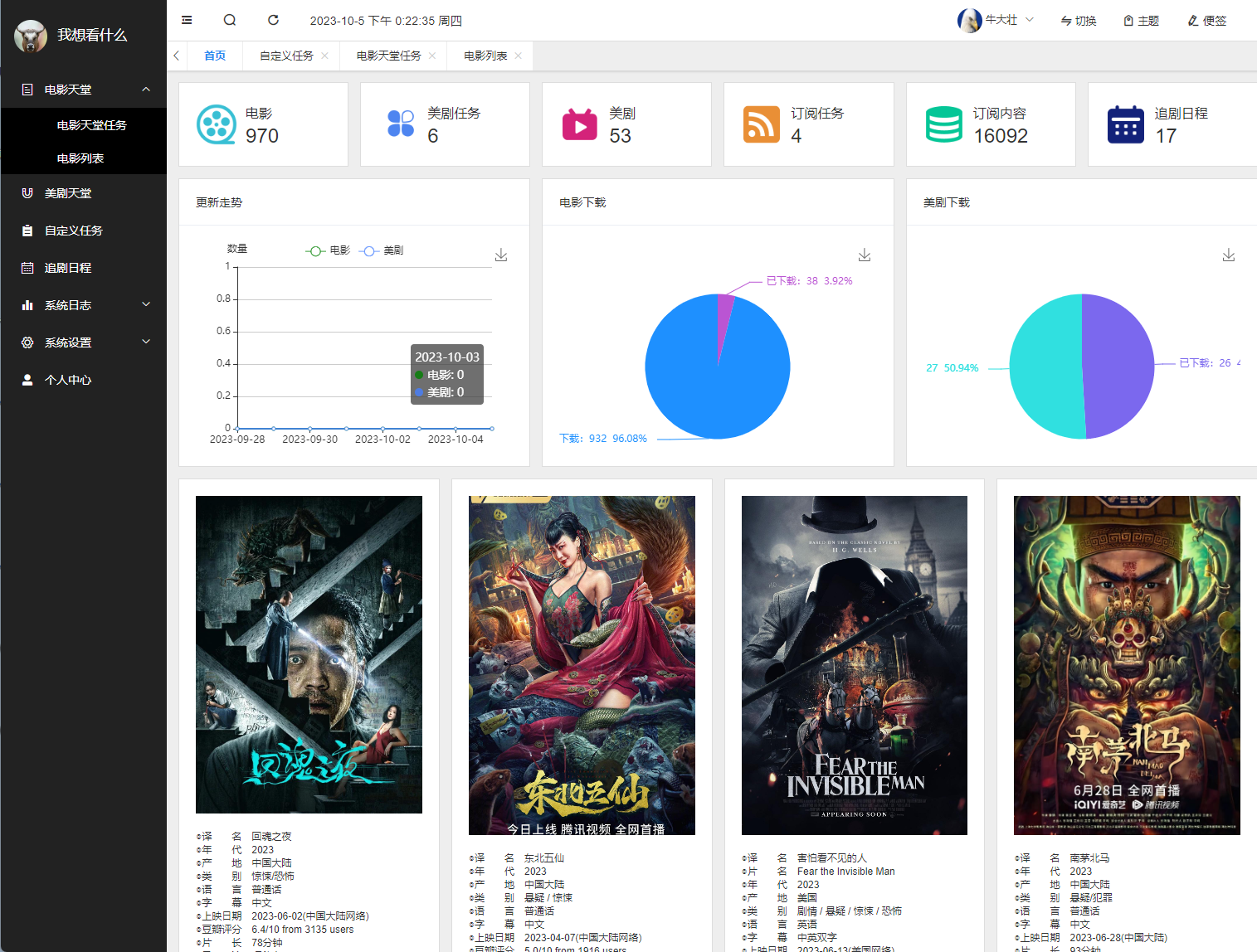Viewport: 1257px width, 952px height.
Task: Click the refresh icon in the top bar
Action: (273, 20)
